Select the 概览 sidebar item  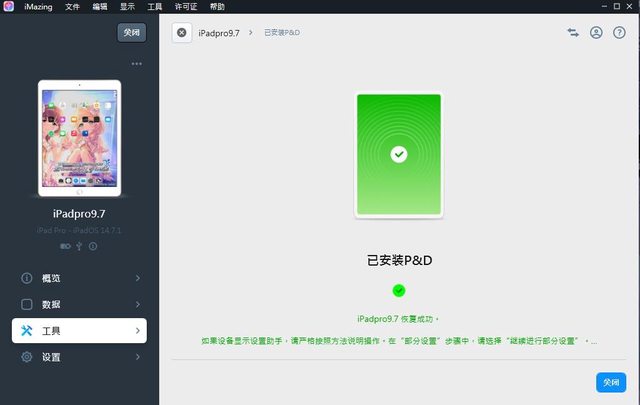pyautogui.click(x=79, y=278)
